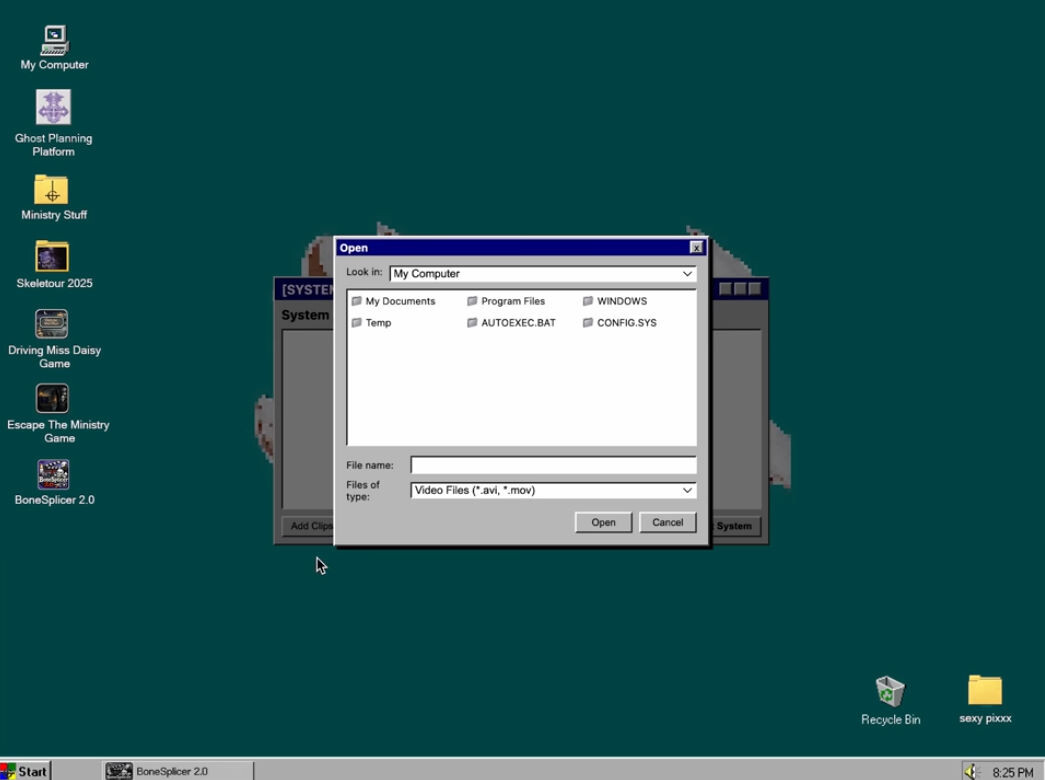
Task: Click the System button in background window
Action: click(x=735, y=525)
